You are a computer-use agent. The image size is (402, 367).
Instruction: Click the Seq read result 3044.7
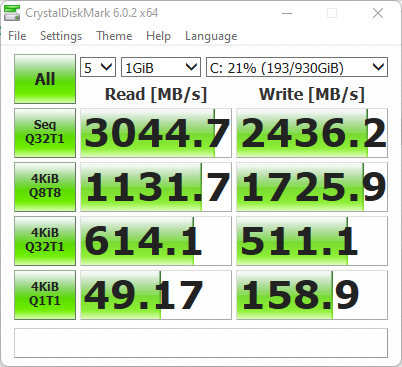(156, 133)
